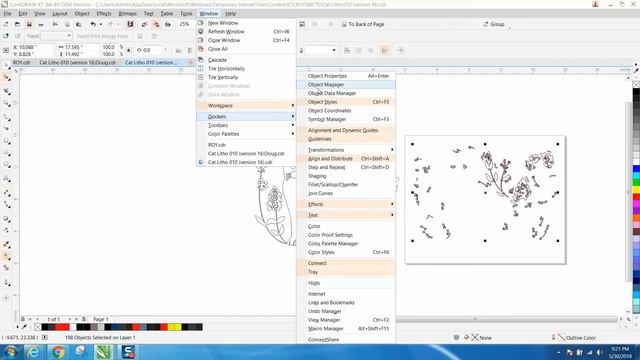The width and height of the screenshot is (640, 360).
Task: Select the Crop tool in toolbox
Action: [7, 91]
